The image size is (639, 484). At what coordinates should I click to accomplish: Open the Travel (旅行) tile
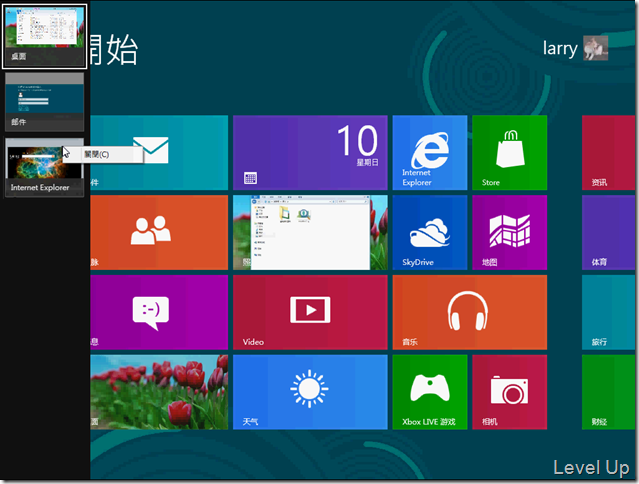point(608,312)
